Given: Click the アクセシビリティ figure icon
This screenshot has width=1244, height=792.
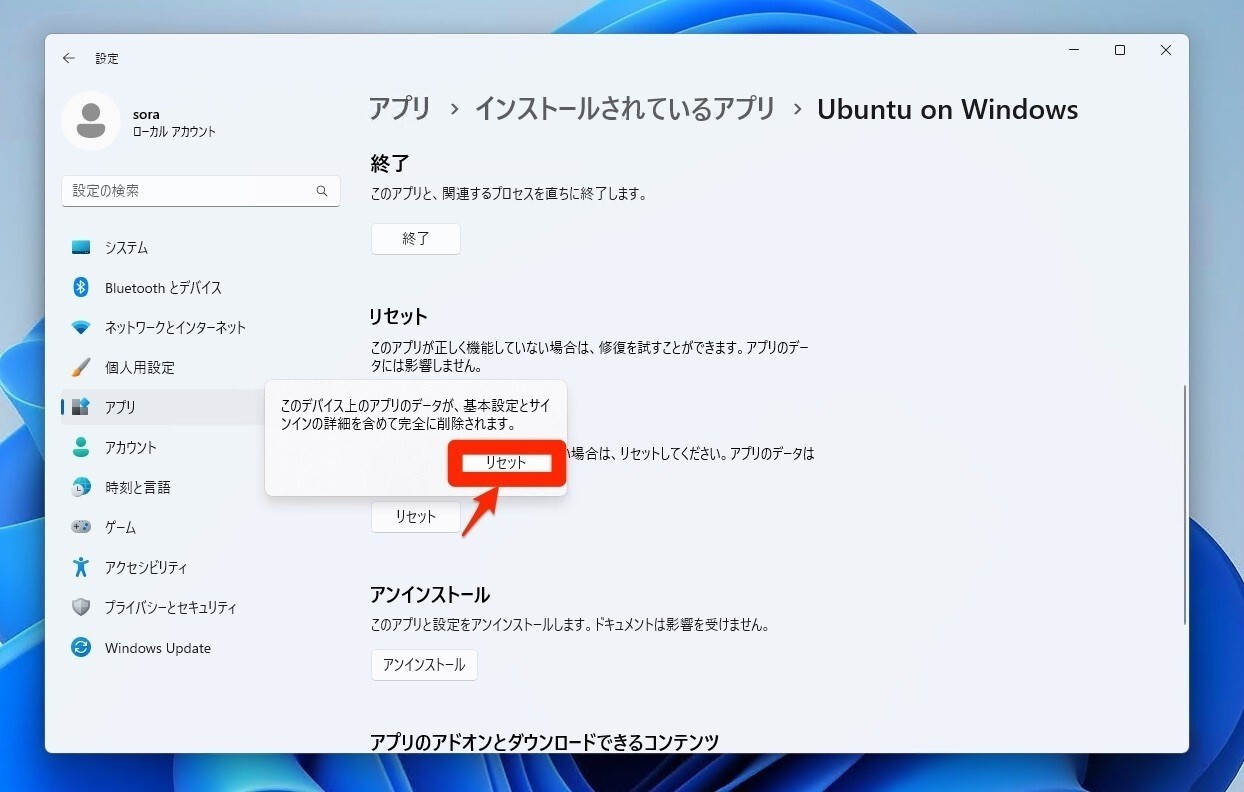Looking at the screenshot, I should (x=81, y=567).
